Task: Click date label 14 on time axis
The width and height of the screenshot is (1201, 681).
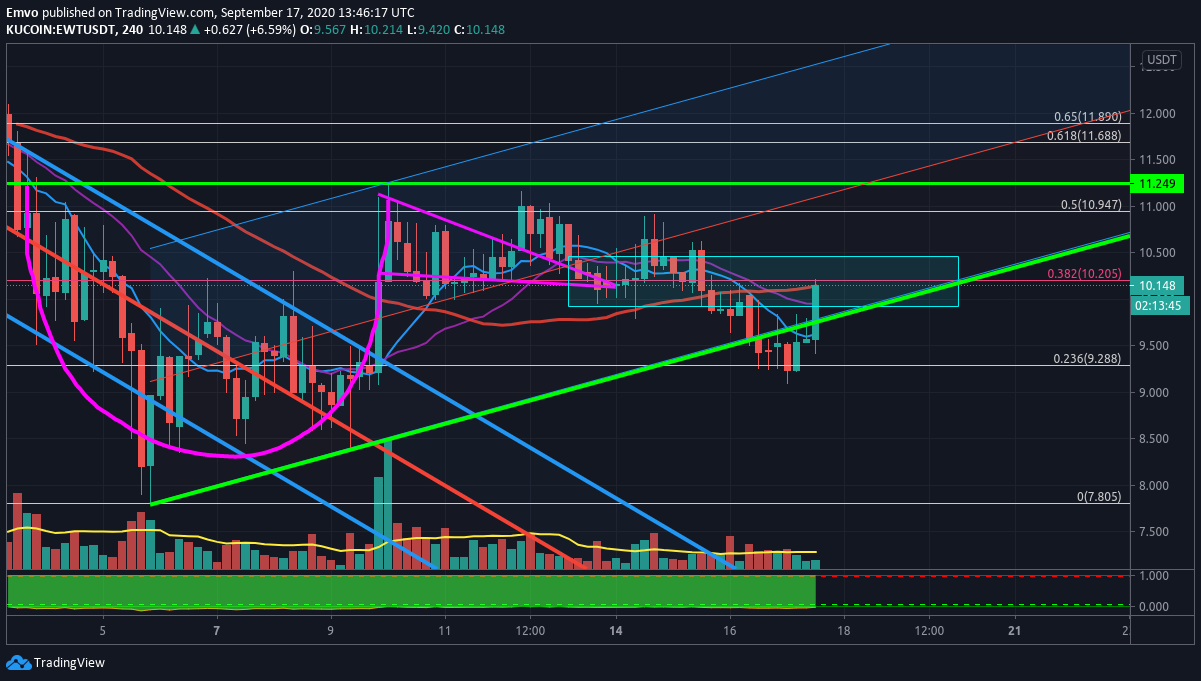Action: (616, 631)
